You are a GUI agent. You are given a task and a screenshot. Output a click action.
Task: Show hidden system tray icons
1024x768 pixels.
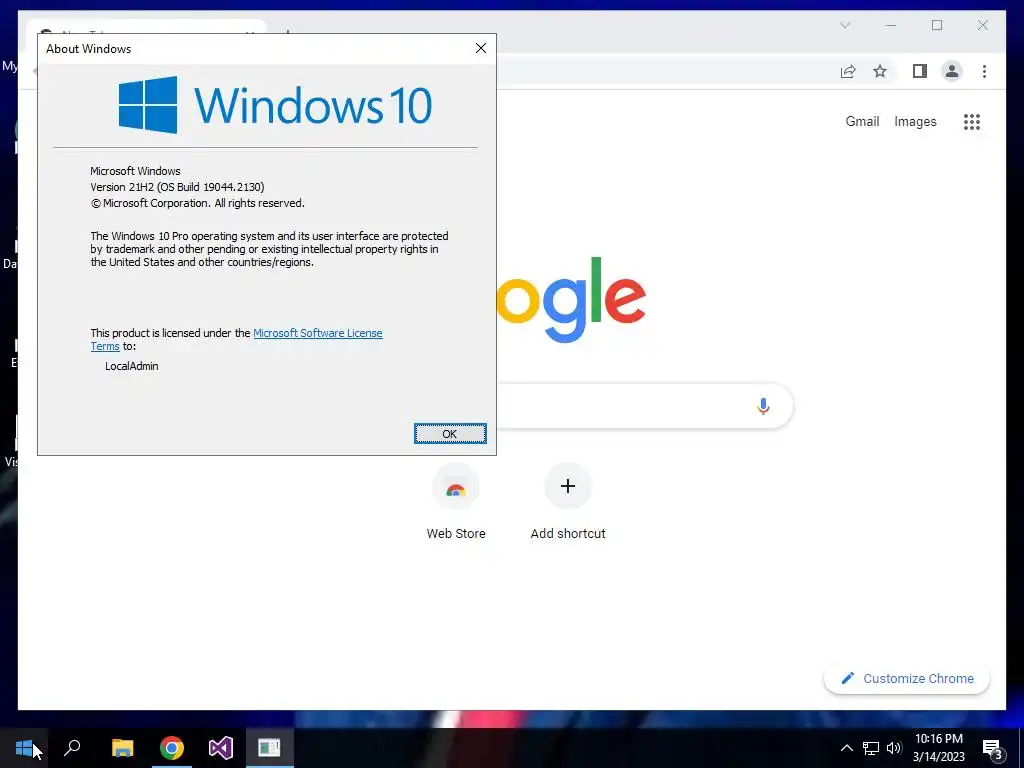pyautogui.click(x=846, y=748)
